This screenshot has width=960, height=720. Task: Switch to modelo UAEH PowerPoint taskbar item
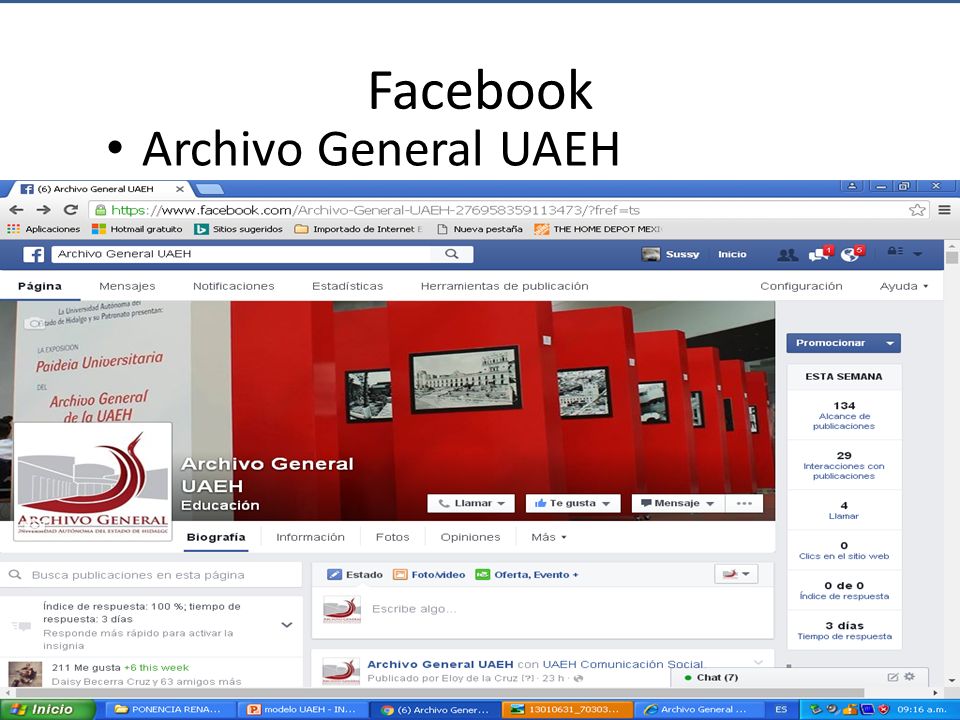tap(302, 710)
